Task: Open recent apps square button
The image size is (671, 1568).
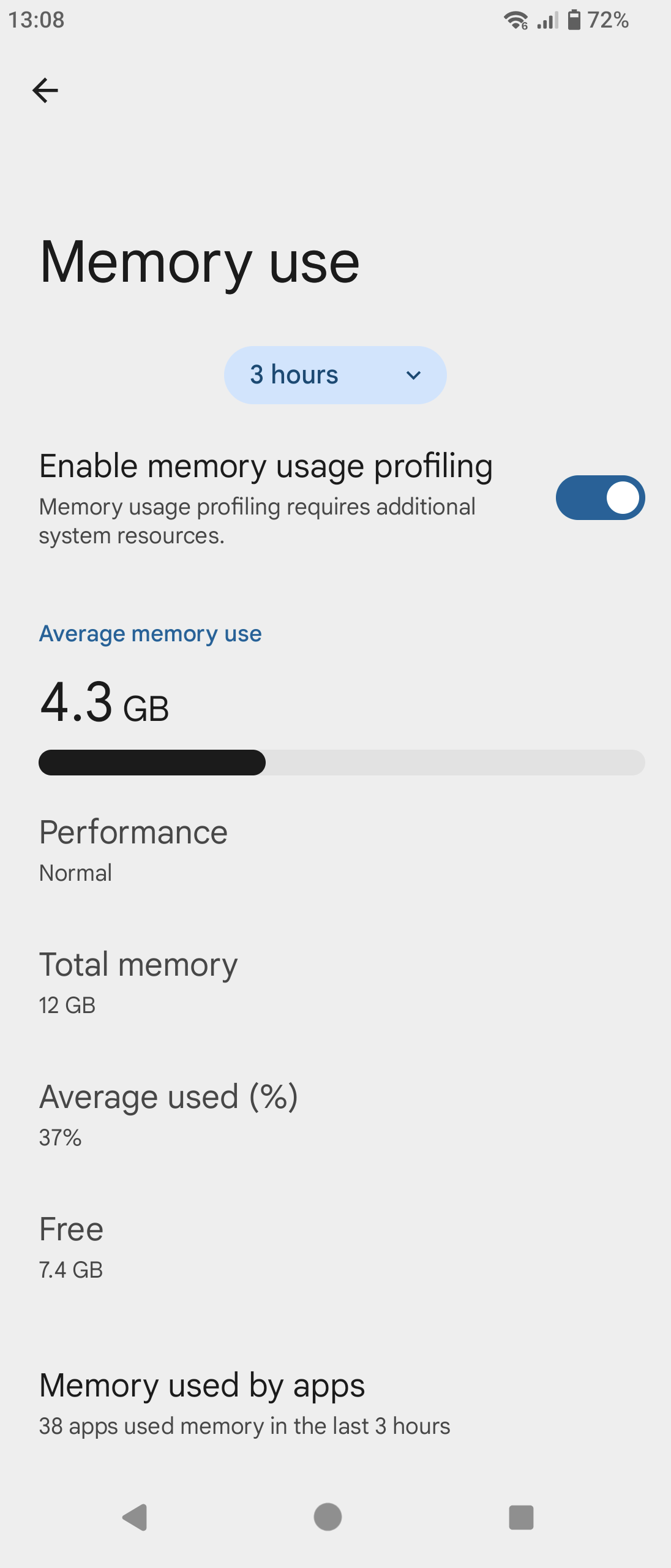Action: tap(521, 1517)
